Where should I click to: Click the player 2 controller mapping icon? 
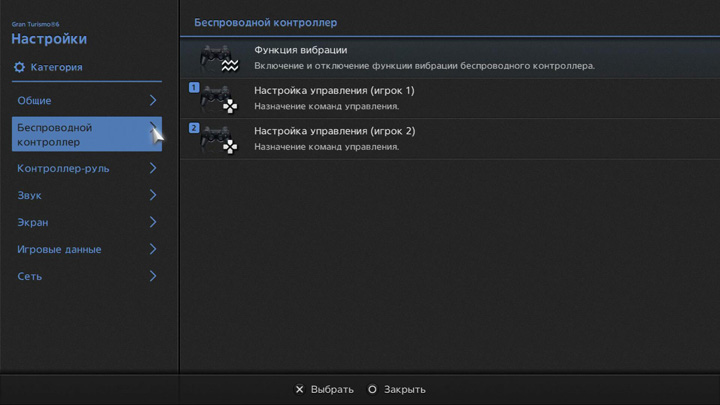coord(218,139)
